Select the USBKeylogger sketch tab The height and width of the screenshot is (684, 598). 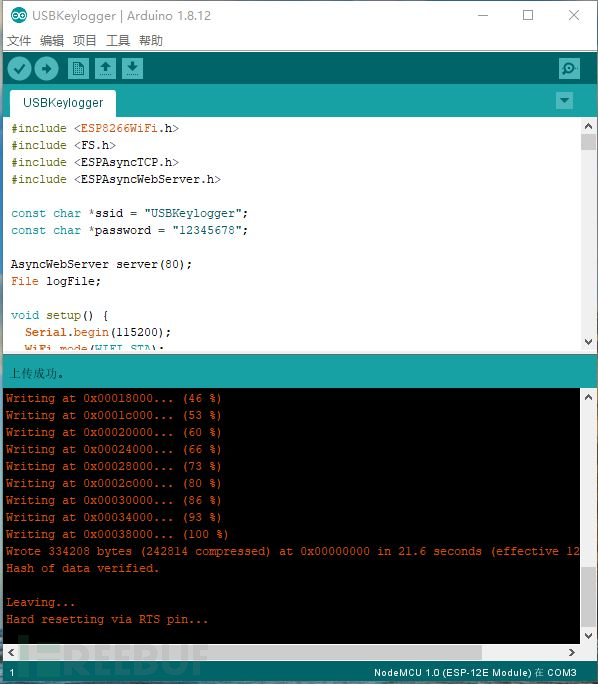pyautogui.click(x=63, y=103)
